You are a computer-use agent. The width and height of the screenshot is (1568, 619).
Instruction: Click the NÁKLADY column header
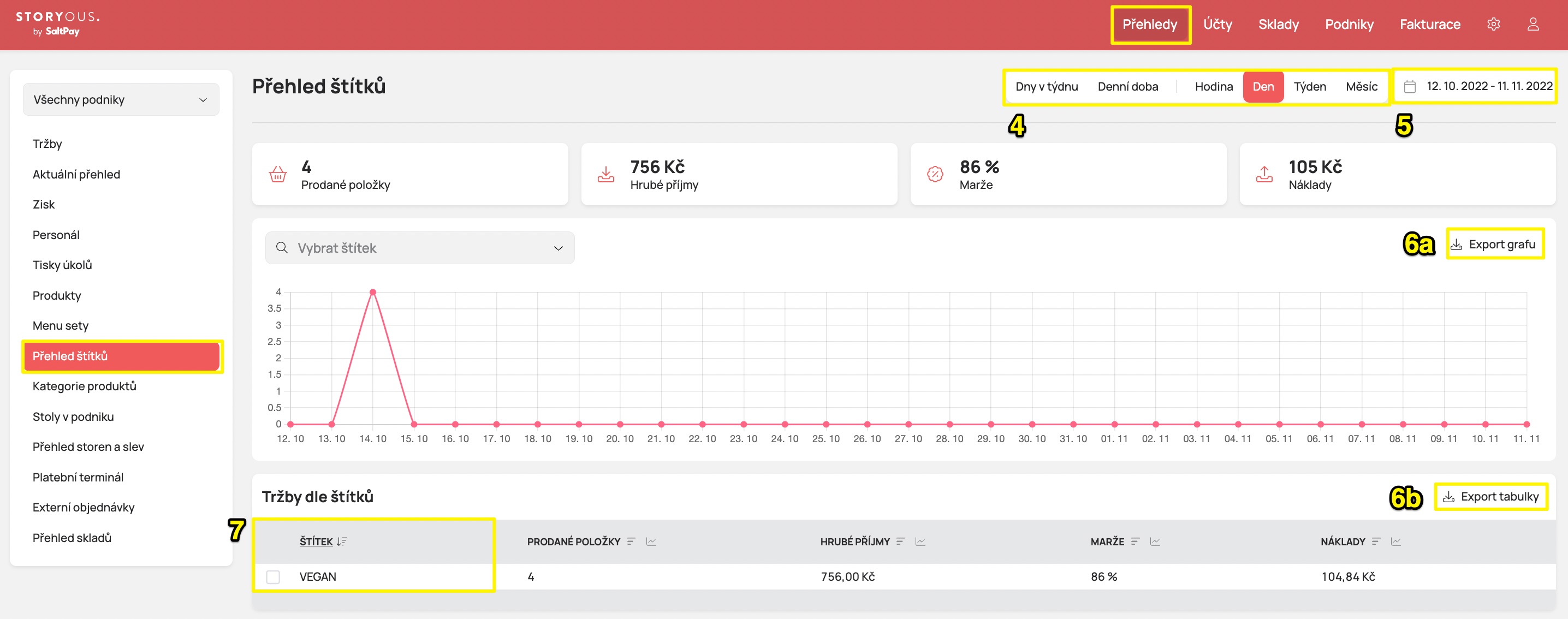1343,541
